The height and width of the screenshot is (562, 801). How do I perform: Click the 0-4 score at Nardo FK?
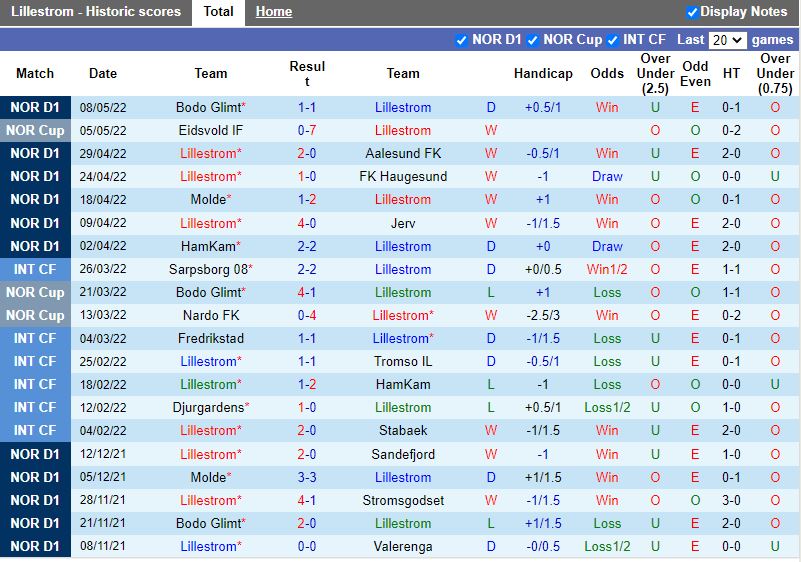[x=307, y=315]
